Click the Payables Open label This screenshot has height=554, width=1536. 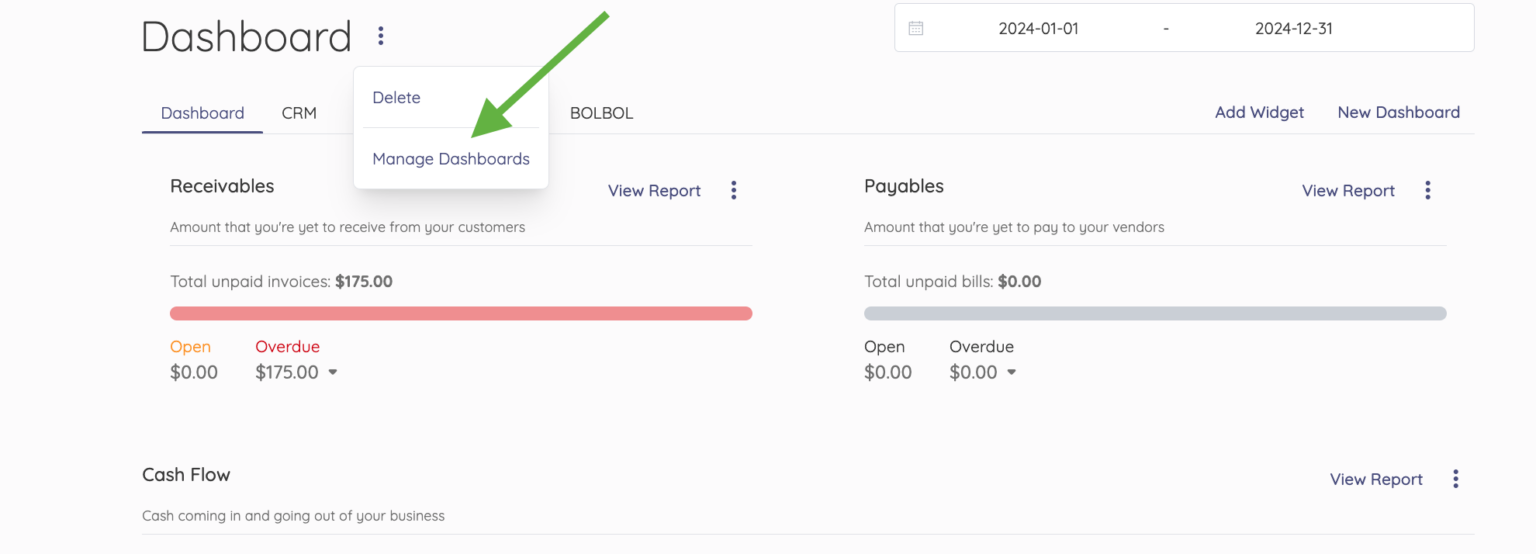pyautogui.click(x=884, y=347)
